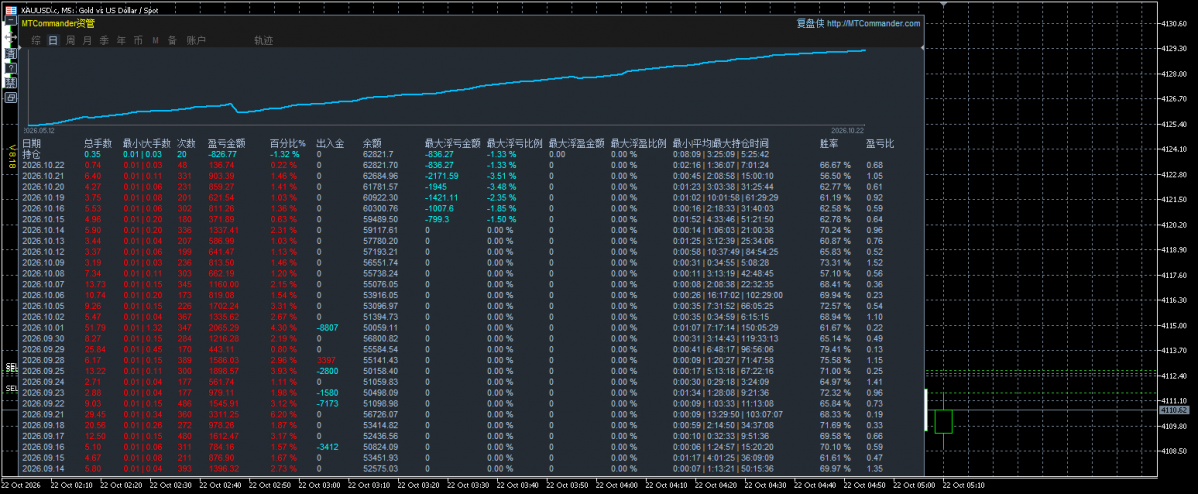The width and height of the screenshot is (1198, 494).
Task: Click the 盈亏比 column header
Action: click(880, 143)
